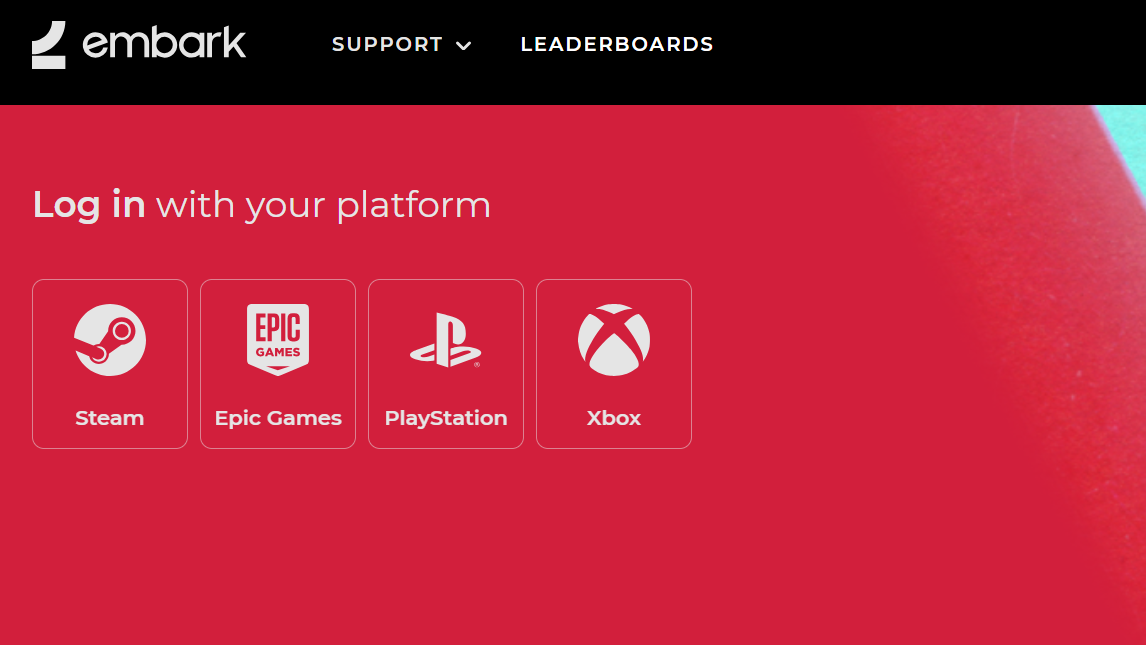Choose the Epic Games label
The height and width of the screenshot is (645, 1146).
(x=278, y=419)
